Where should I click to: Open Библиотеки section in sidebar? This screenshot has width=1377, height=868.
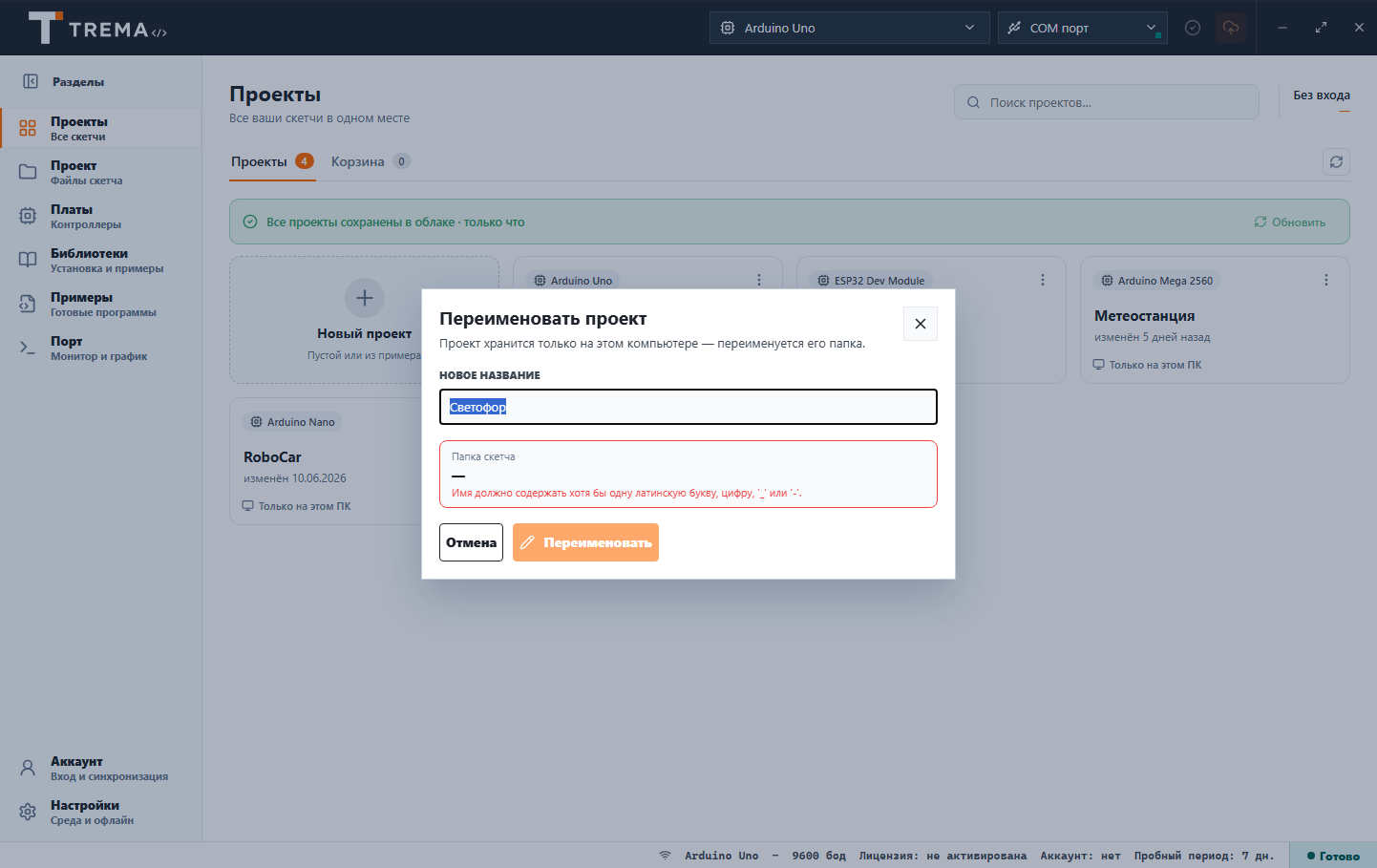coord(101,260)
